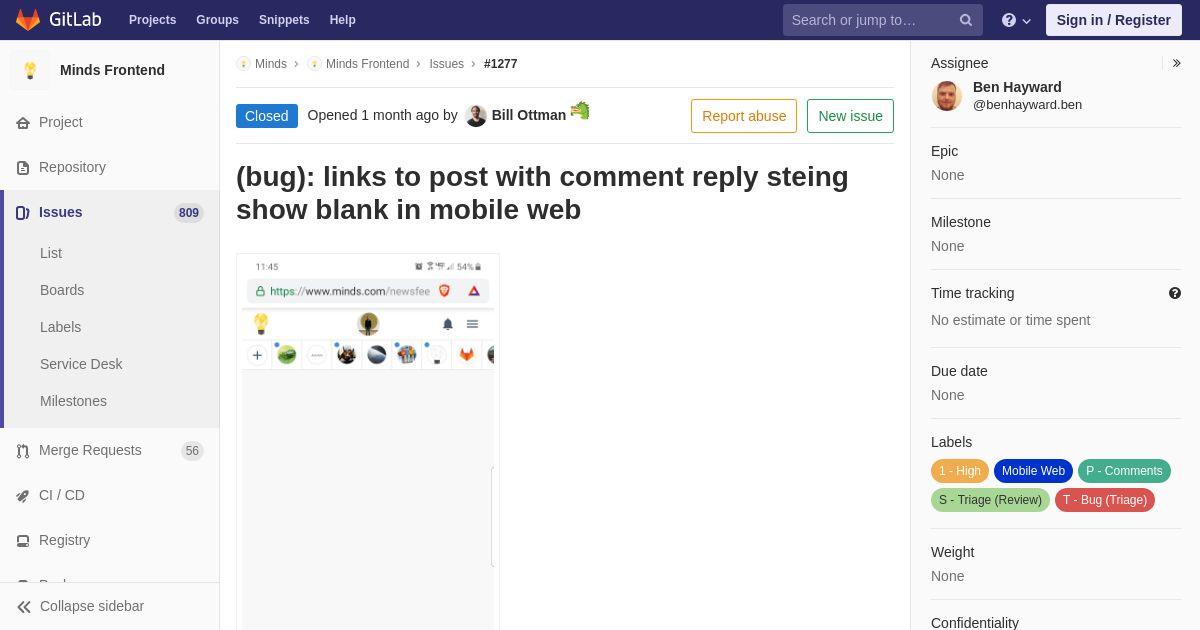Click the 56 merge requests badge
The image size is (1200, 630).
192,451
